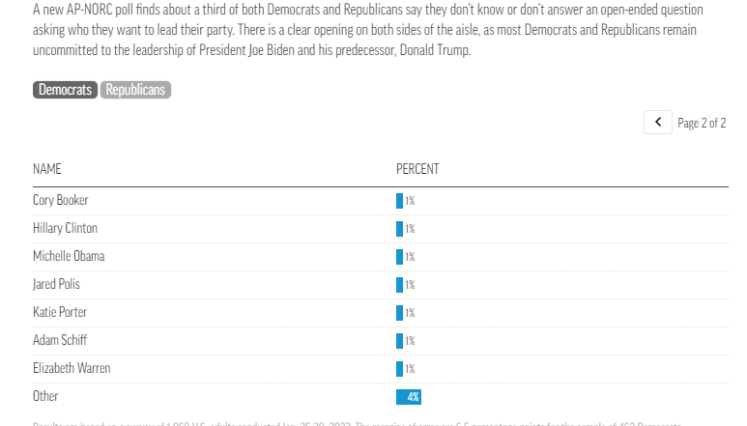Viewport: 747px width, 426px height.
Task: Click Michelle Obama's name in table
Action: 69,256
